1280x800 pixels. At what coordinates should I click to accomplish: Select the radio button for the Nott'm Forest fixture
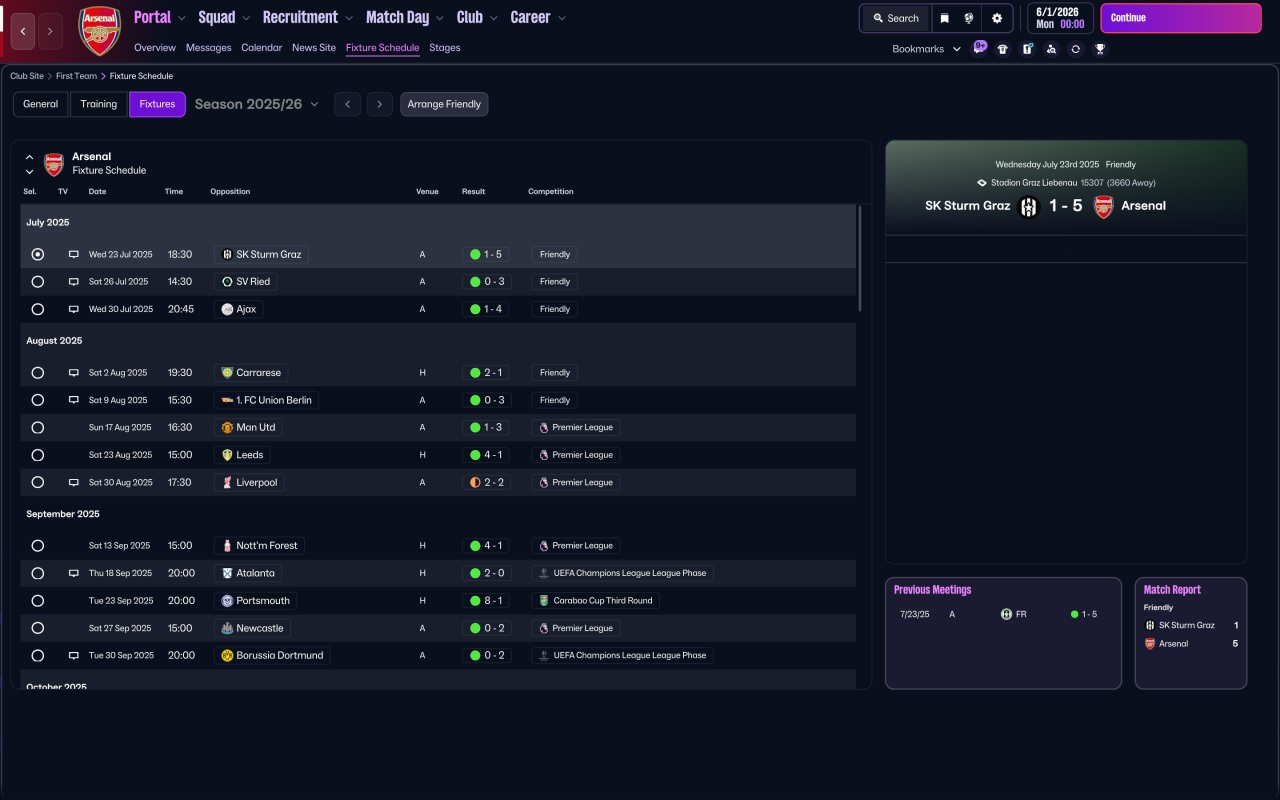coord(38,546)
